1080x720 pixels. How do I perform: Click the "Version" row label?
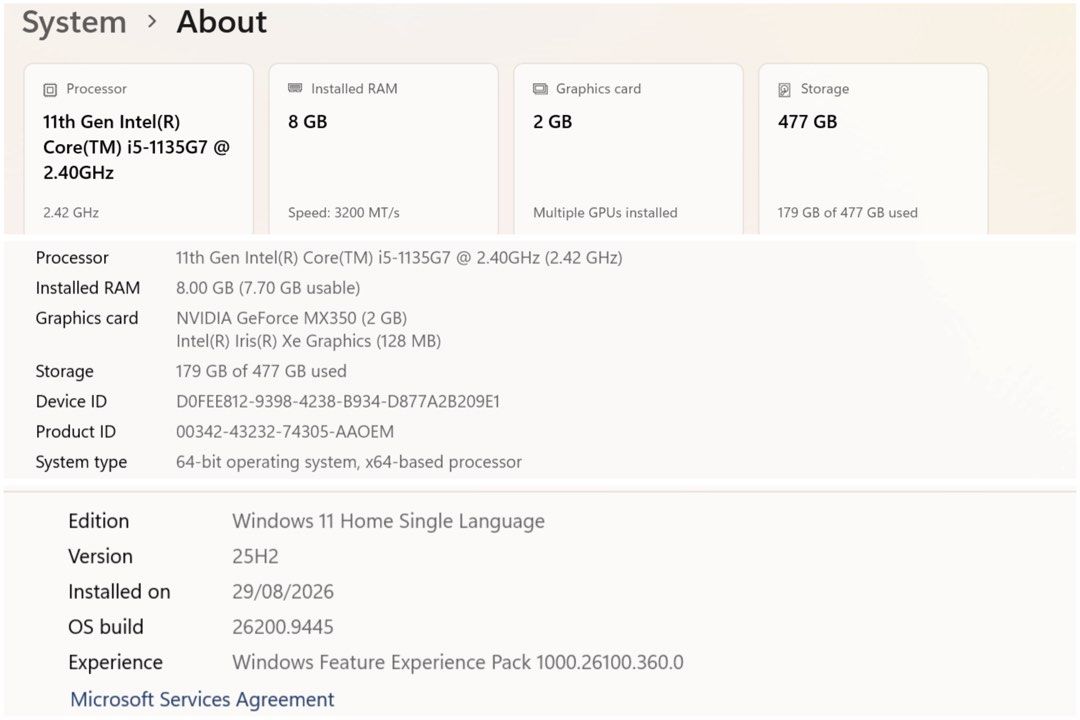tap(101, 556)
